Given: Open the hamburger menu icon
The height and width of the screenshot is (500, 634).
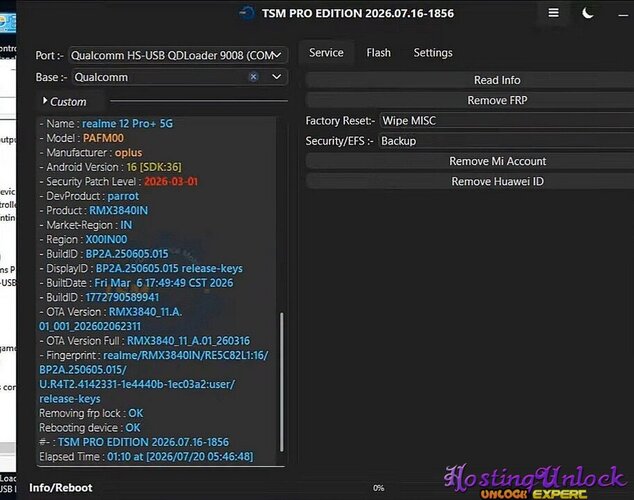Looking at the screenshot, I should [x=554, y=13].
